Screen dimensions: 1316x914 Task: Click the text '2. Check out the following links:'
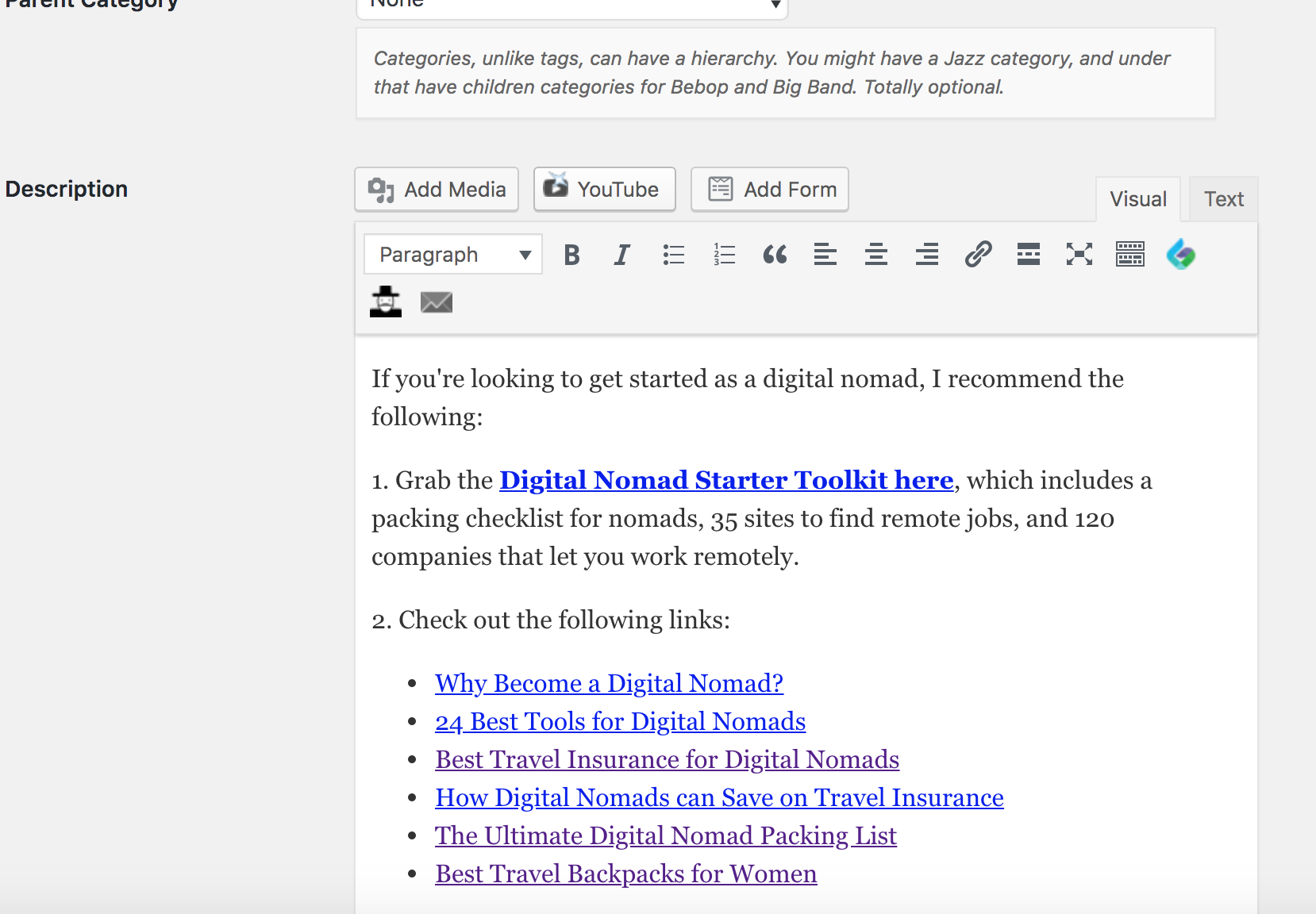coord(551,620)
